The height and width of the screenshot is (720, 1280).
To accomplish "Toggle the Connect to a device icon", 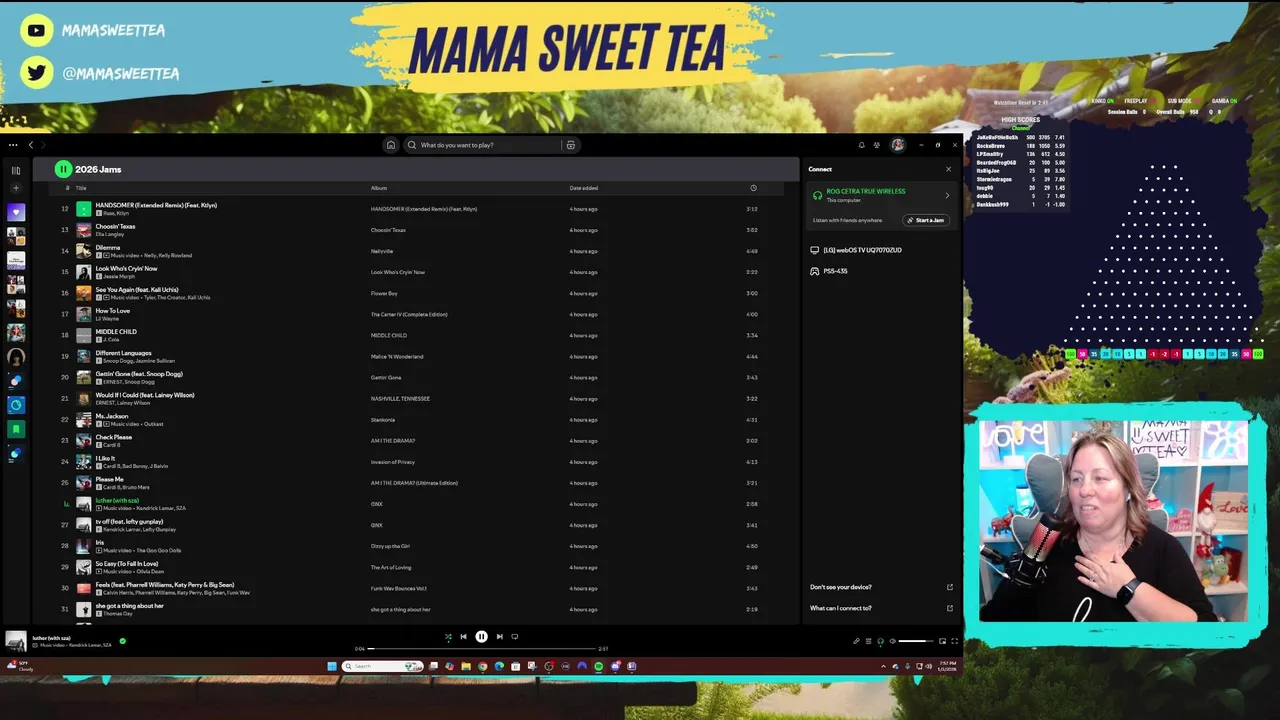I will (880, 641).
